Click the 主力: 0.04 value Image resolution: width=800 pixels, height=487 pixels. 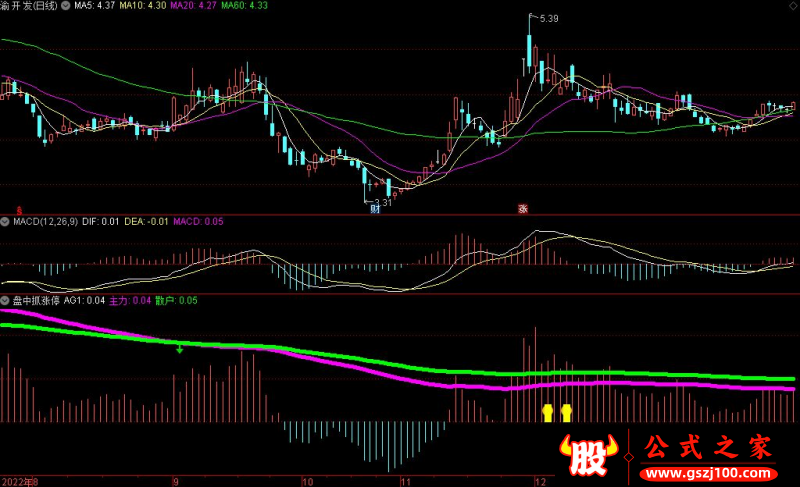(130, 300)
